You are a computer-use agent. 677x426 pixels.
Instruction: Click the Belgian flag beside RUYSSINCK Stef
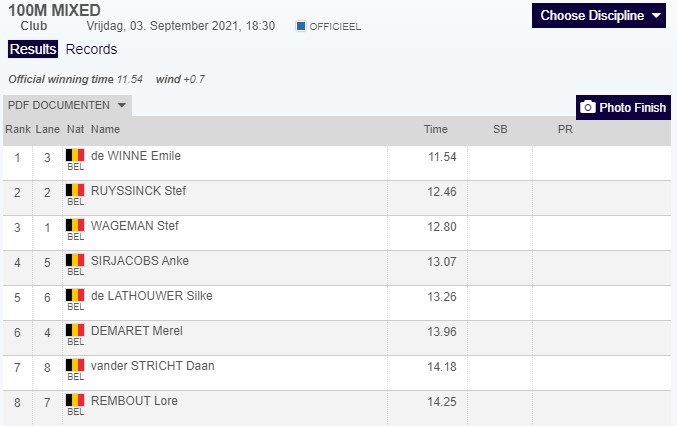(x=75, y=191)
